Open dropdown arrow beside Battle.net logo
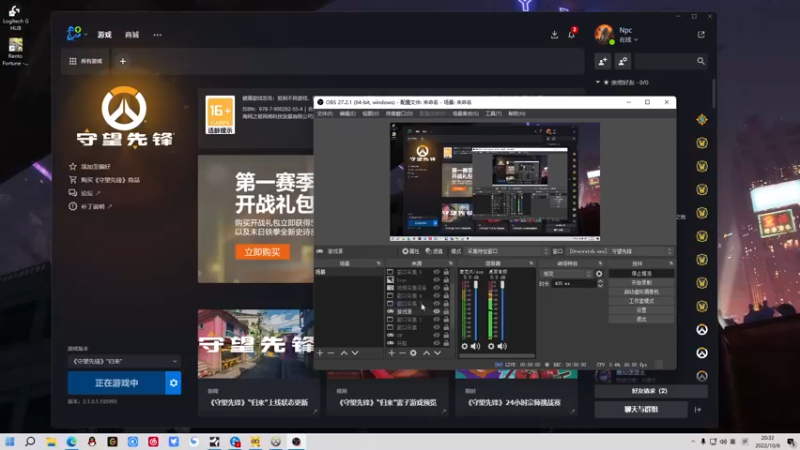The height and width of the screenshot is (450, 800). [x=86, y=35]
